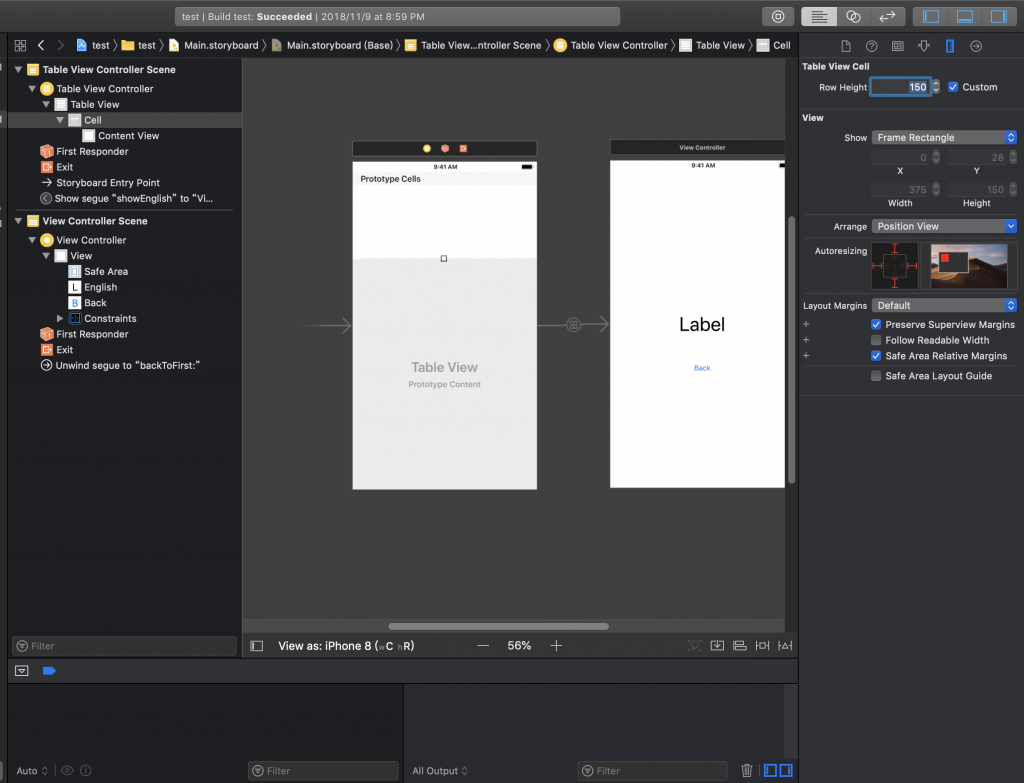Image resolution: width=1024 pixels, height=783 pixels.
Task: Select Cell in the jump bar
Action: (774, 45)
